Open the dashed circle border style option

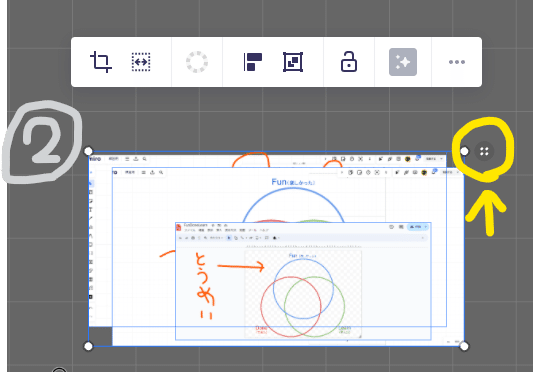click(197, 62)
